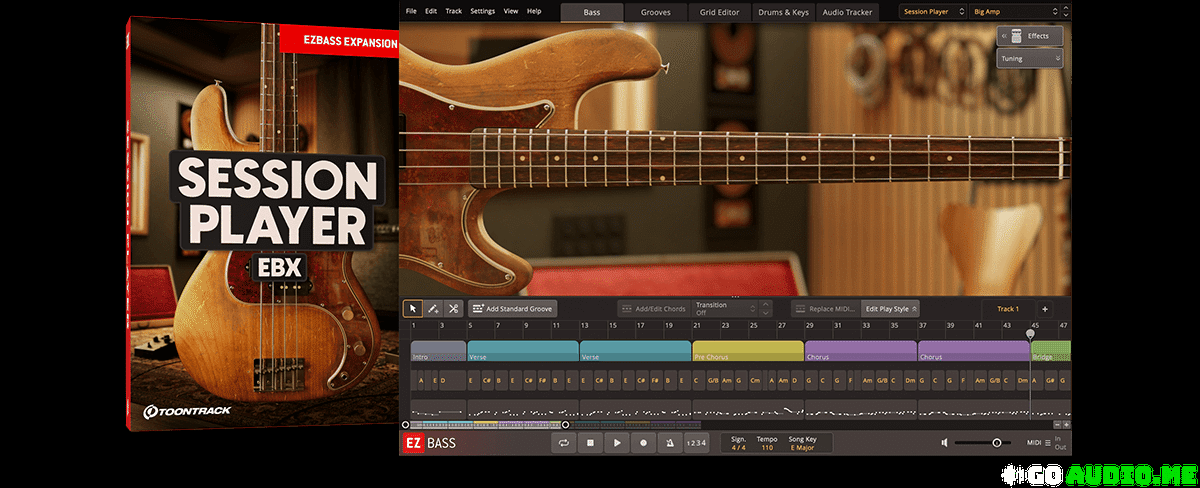Toggle the metronome icon
This screenshot has width=1200, height=488.
click(669, 442)
